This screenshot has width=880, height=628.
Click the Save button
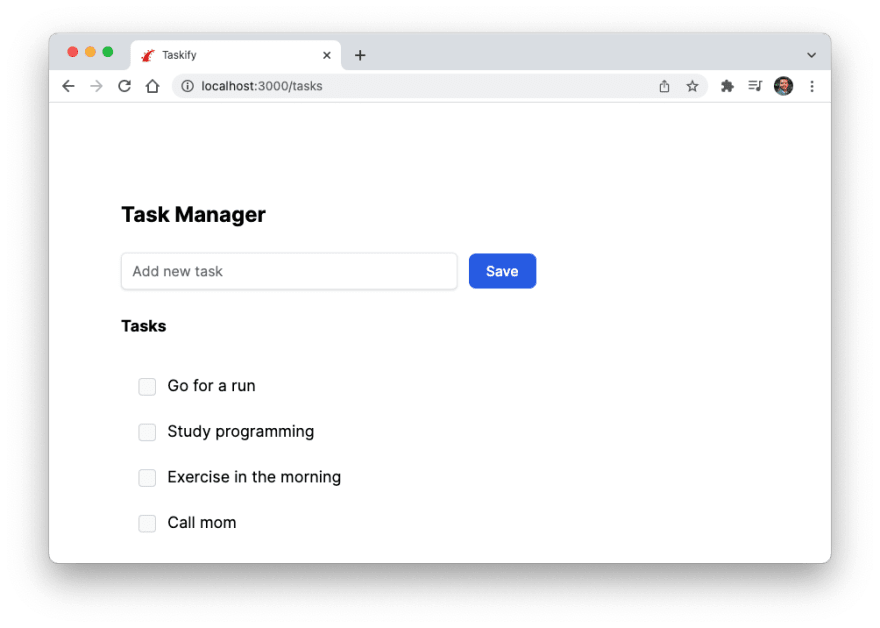[x=502, y=271]
